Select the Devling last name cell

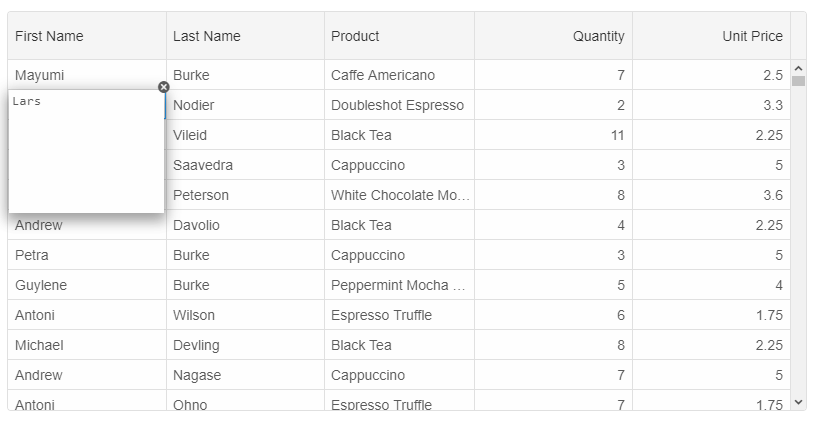click(x=245, y=345)
